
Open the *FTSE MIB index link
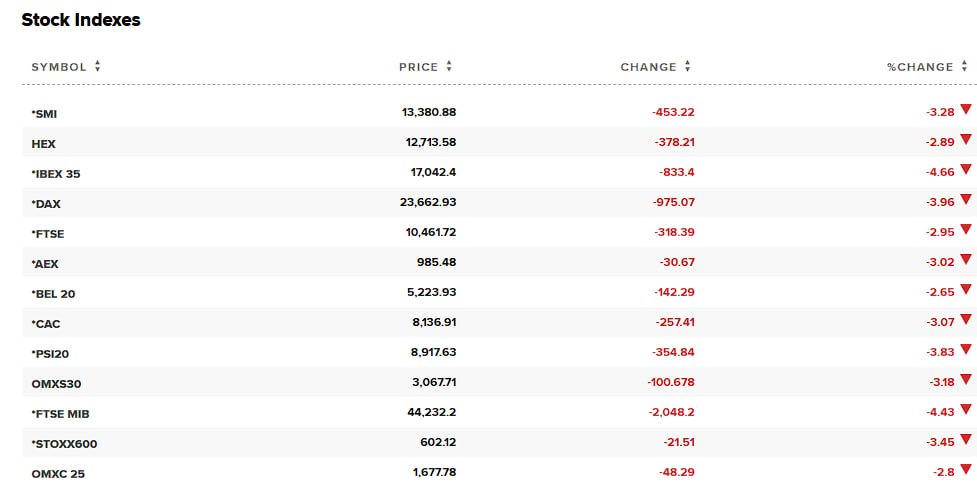coord(60,414)
